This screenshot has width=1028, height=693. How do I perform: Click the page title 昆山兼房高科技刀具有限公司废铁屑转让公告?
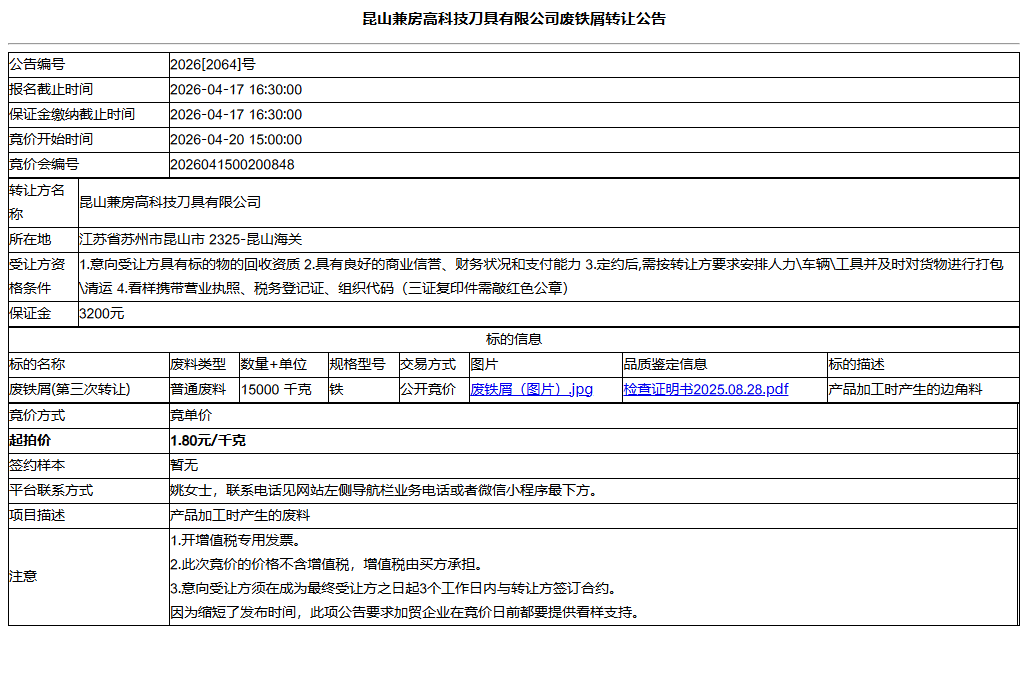tap(514, 19)
